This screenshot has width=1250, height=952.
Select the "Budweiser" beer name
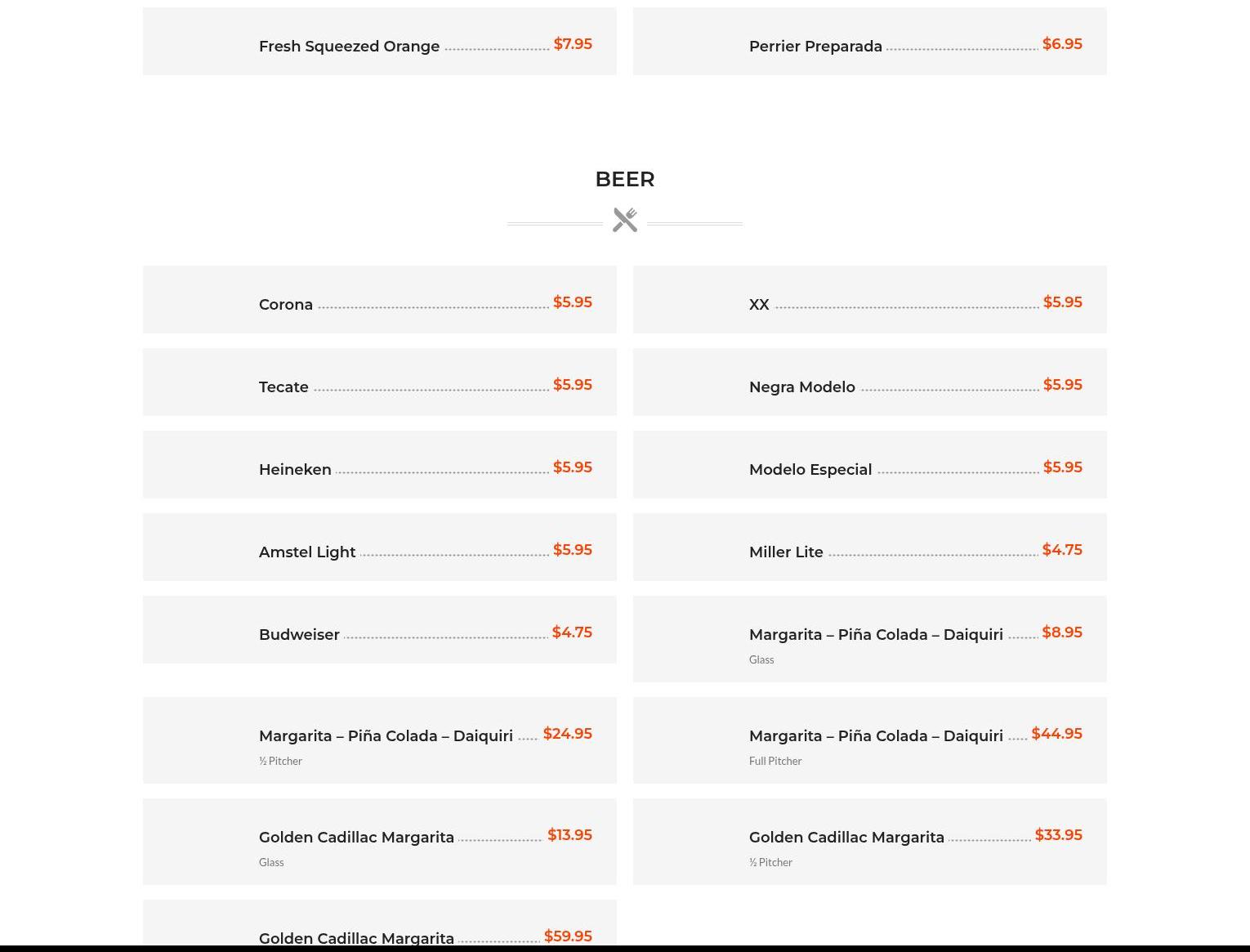(x=299, y=635)
